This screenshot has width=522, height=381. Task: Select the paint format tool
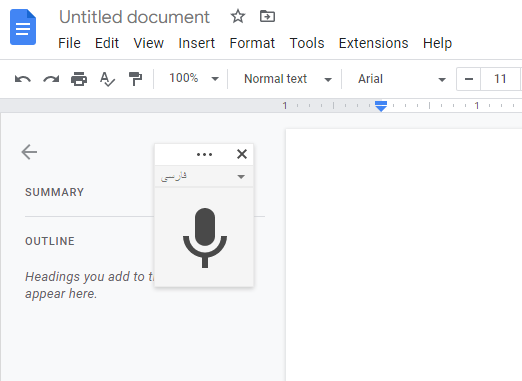tap(135, 79)
